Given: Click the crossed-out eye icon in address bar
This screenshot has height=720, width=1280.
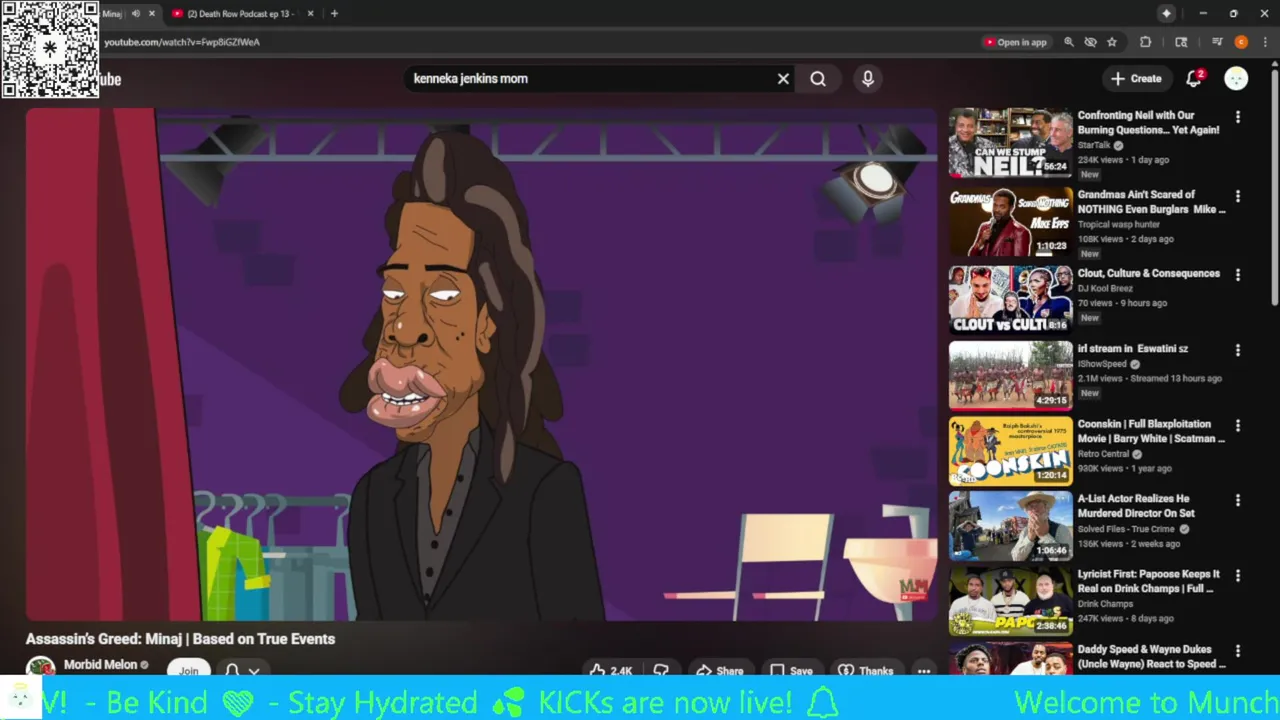Looking at the screenshot, I should pos(1090,42).
